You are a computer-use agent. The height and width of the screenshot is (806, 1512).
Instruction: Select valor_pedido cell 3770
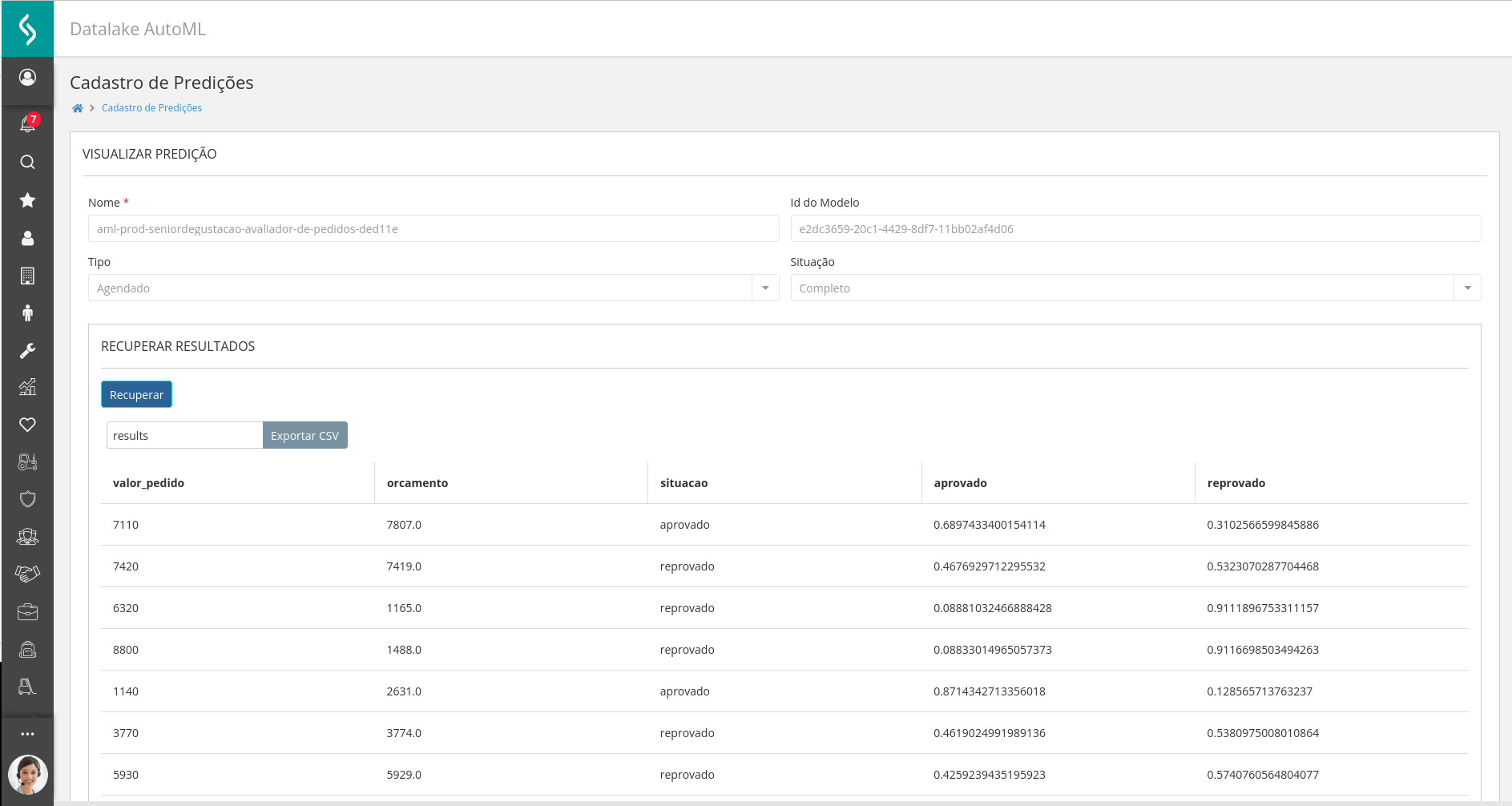(126, 733)
